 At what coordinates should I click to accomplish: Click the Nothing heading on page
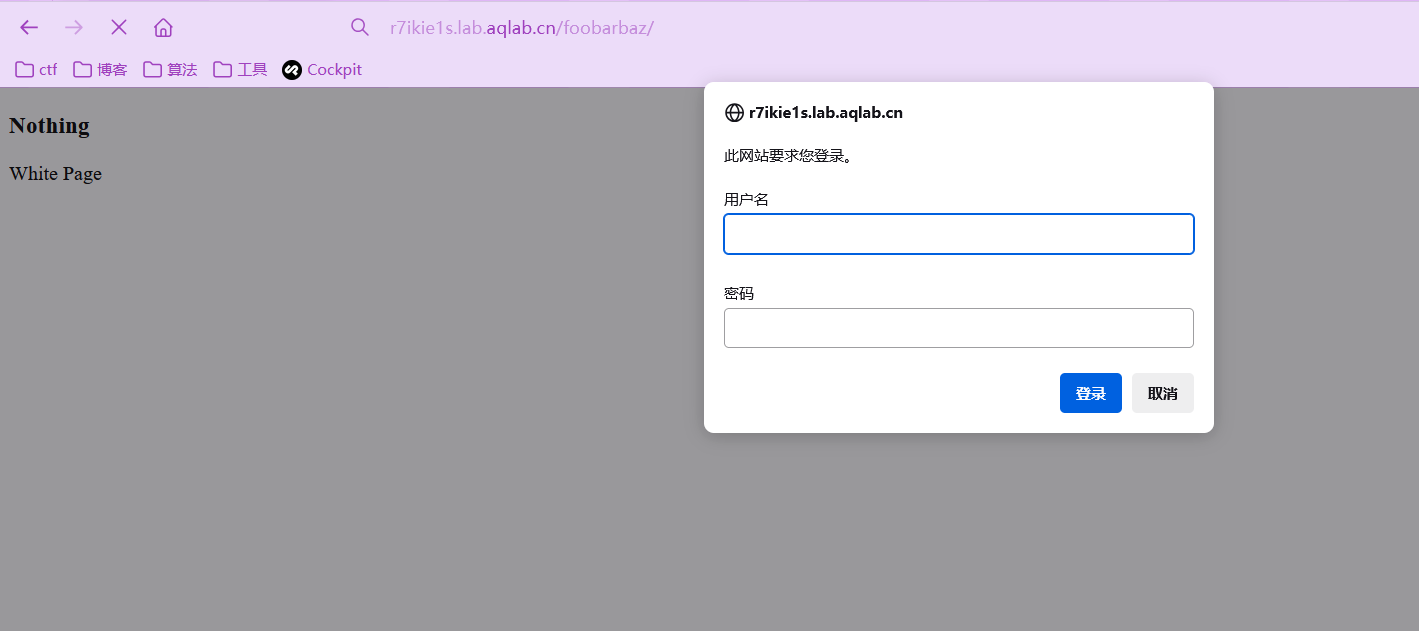click(x=49, y=126)
